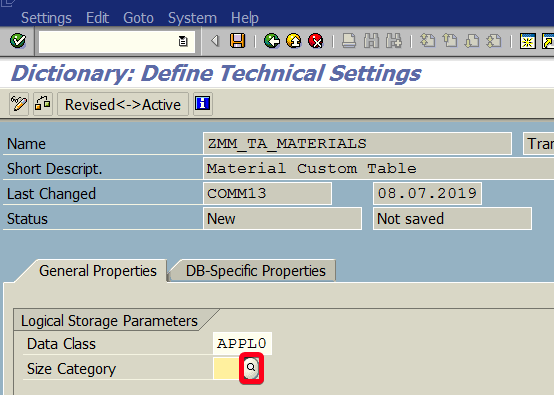
Task: Open the Settings menu
Action: click(x=46, y=18)
